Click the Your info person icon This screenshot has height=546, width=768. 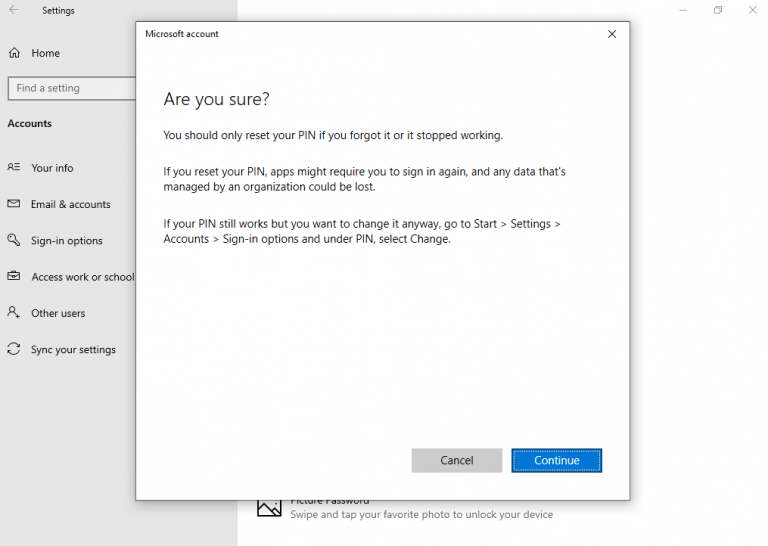point(14,167)
